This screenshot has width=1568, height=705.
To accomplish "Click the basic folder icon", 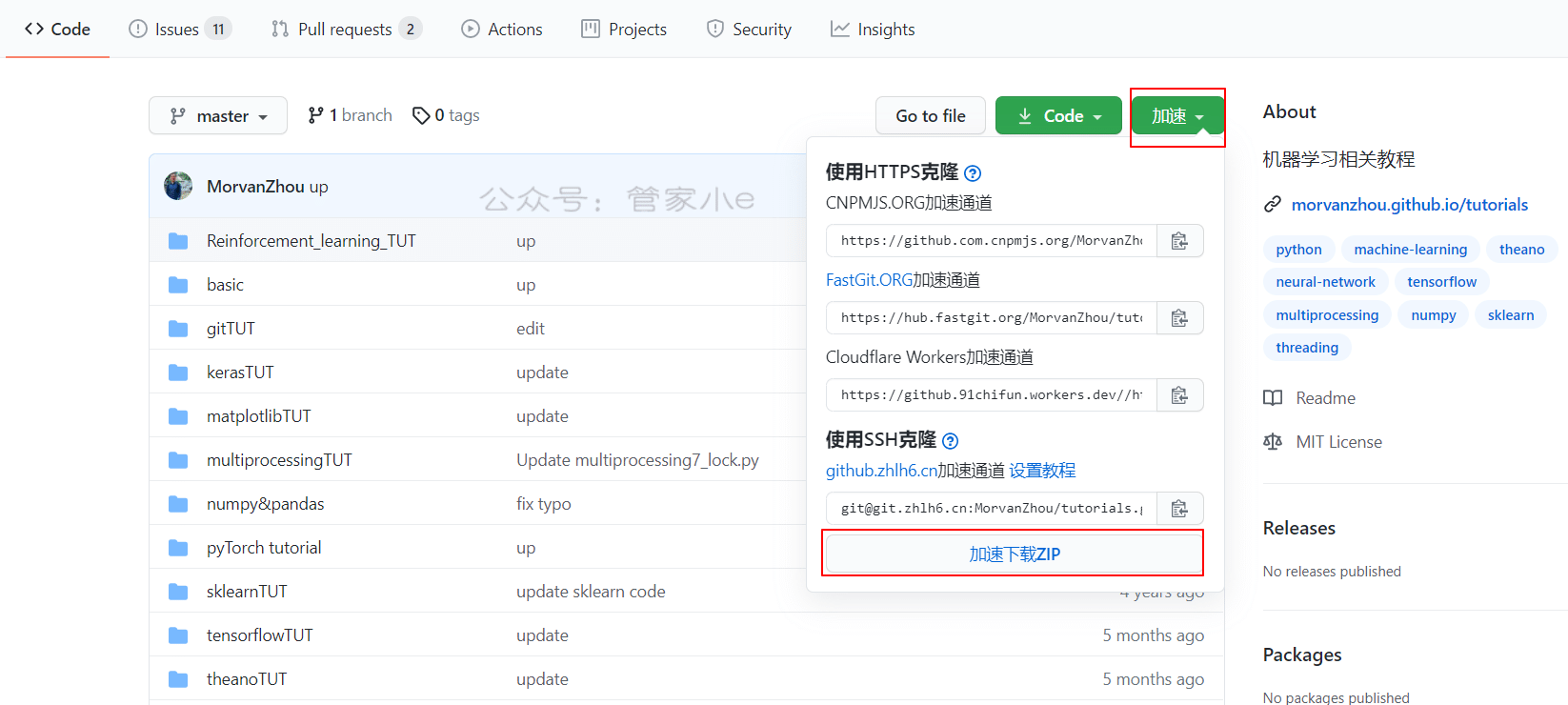I will 178,285.
